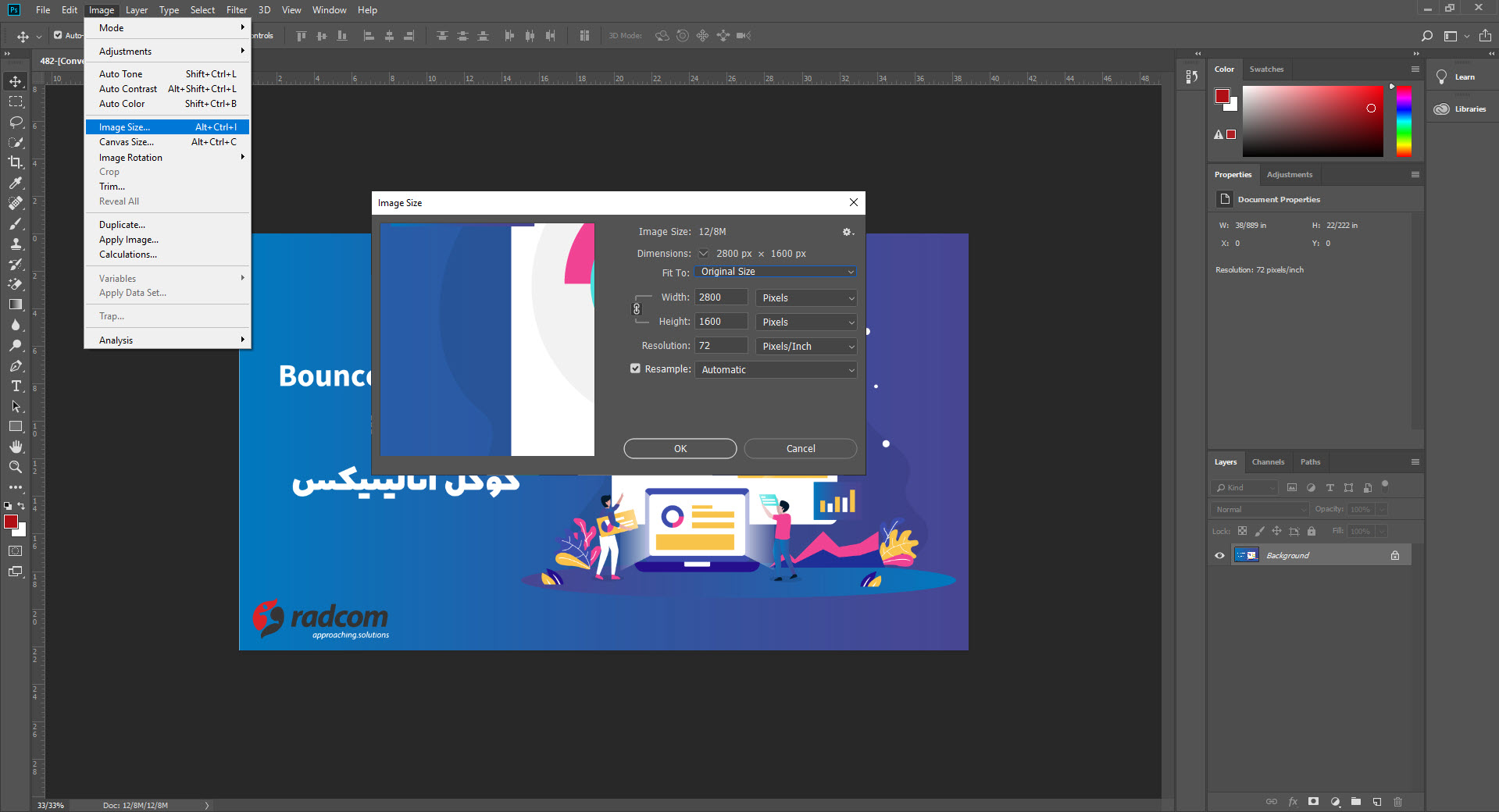
Task: Switch to the Channels tab
Action: (x=1268, y=461)
